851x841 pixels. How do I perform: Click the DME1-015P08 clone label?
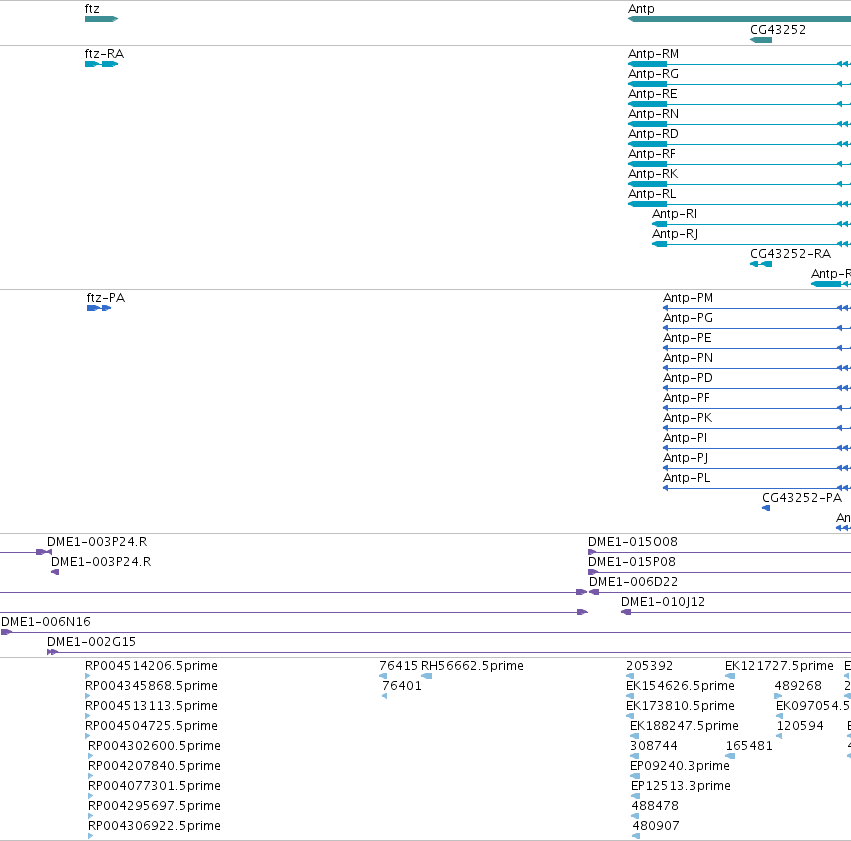click(632, 562)
